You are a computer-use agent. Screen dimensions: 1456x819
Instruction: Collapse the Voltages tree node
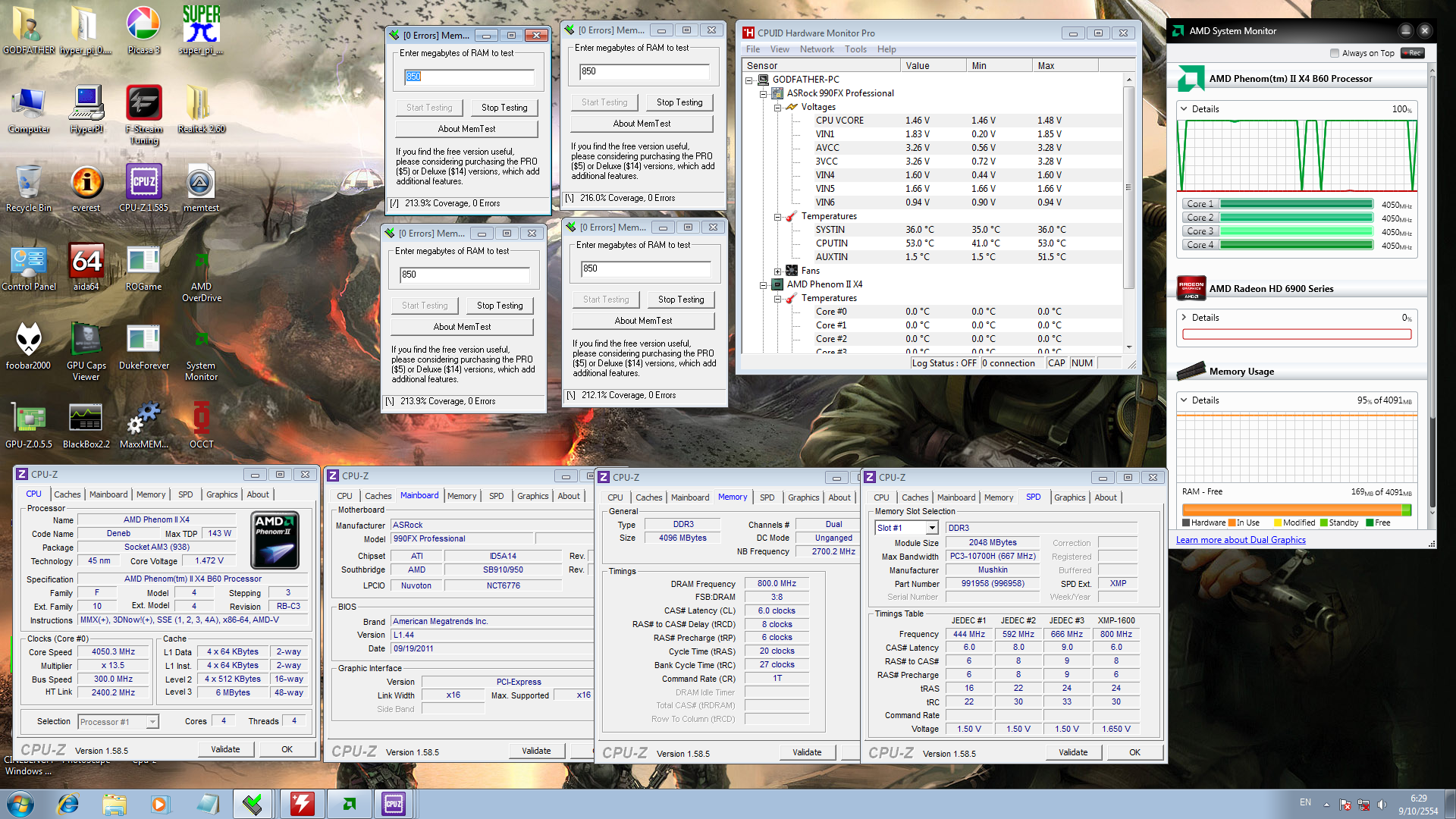(778, 107)
